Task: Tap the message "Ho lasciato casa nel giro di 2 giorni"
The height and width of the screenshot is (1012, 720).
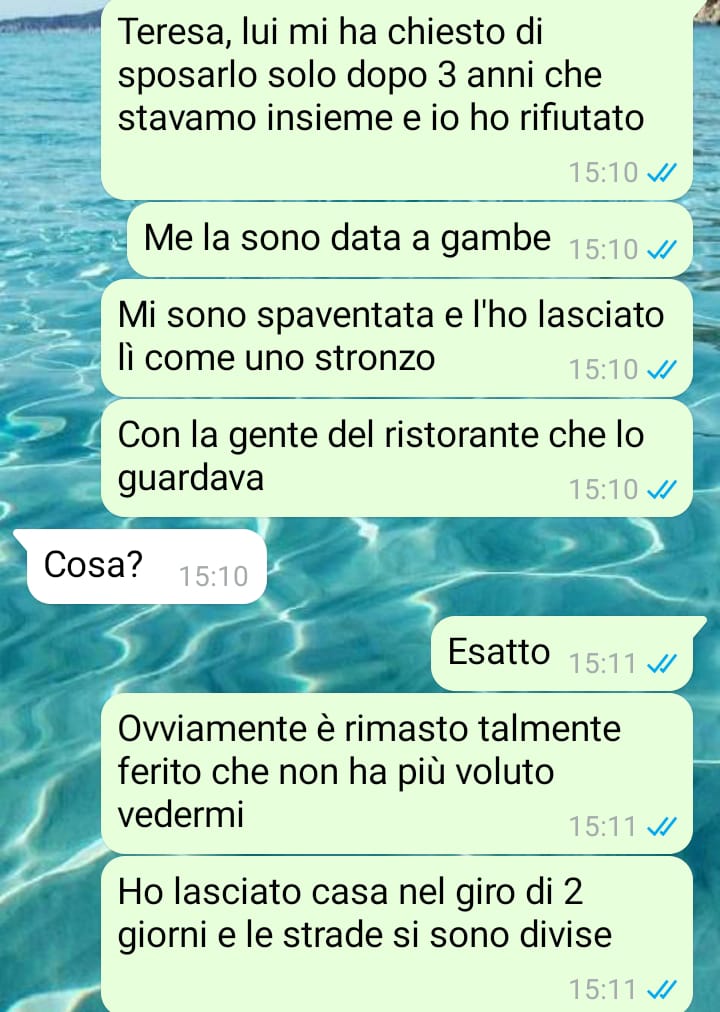Action: (x=397, y=934)
